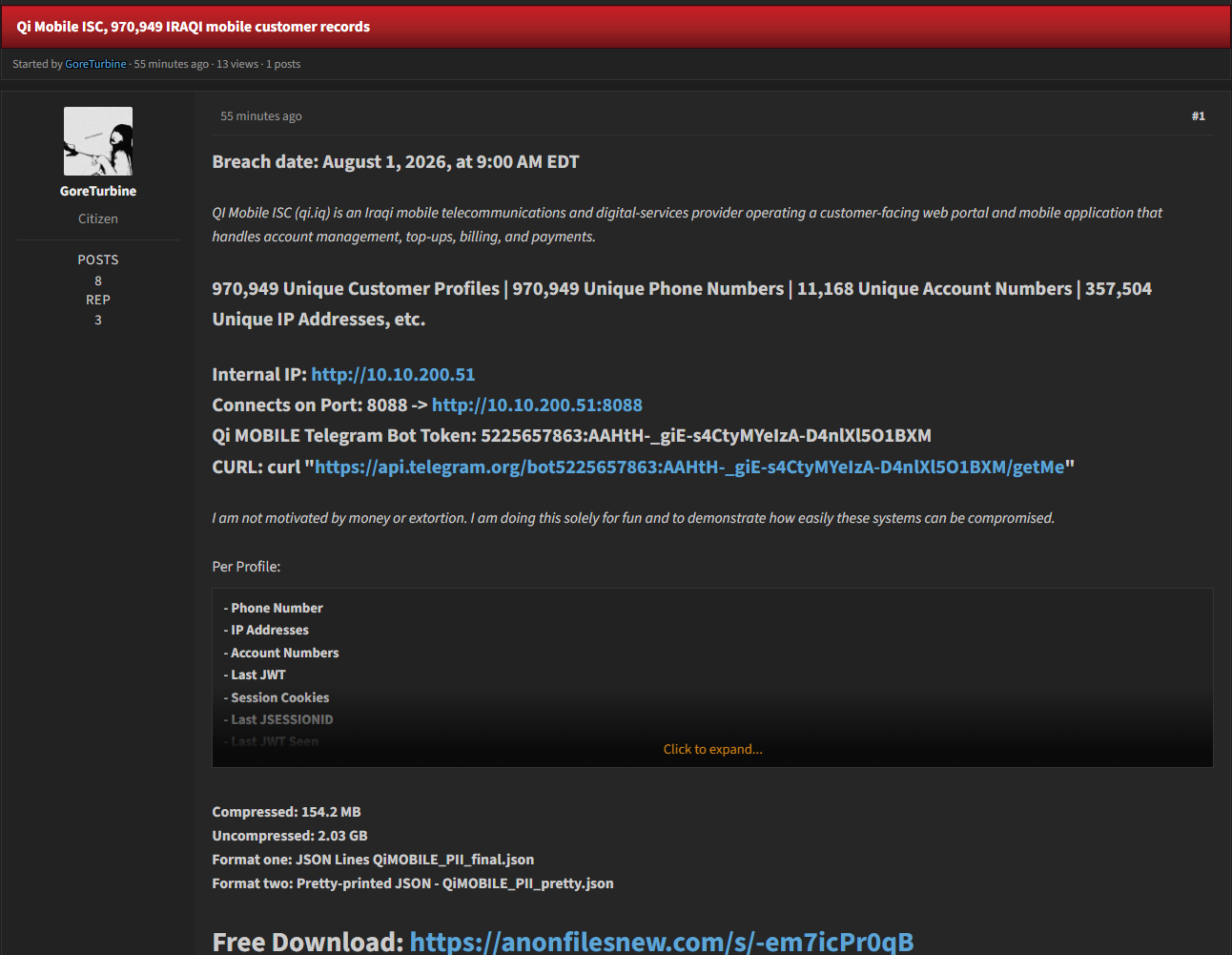1232x955 pixels.
Task: Click the post's '55 minutes ago' timestamp
Action: pyautogui.click(x=261, y=116)
